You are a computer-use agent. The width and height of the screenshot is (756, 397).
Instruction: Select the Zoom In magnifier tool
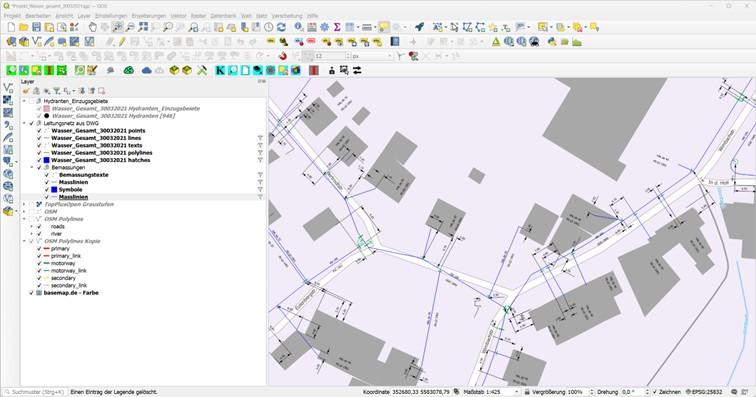(x=117, y=27)
